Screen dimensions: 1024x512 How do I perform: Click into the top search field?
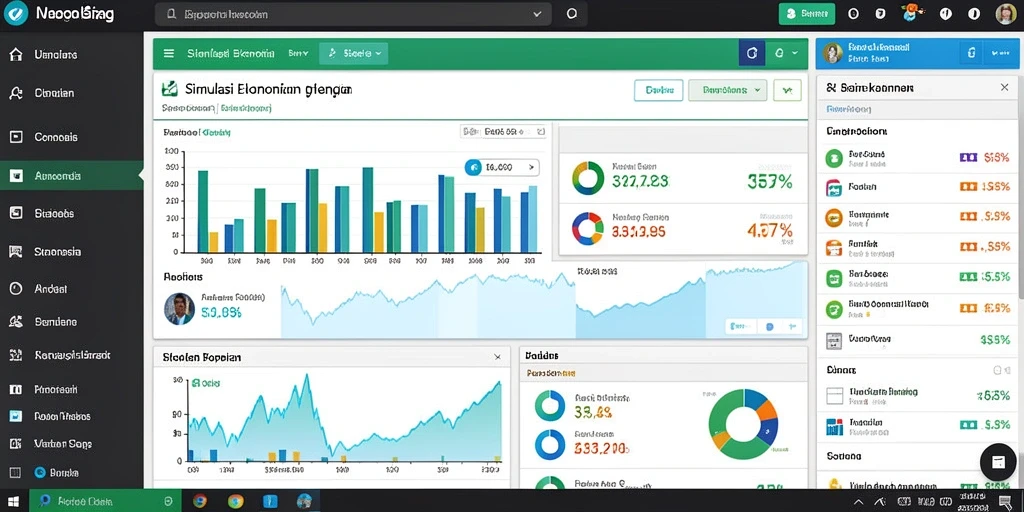353,14
